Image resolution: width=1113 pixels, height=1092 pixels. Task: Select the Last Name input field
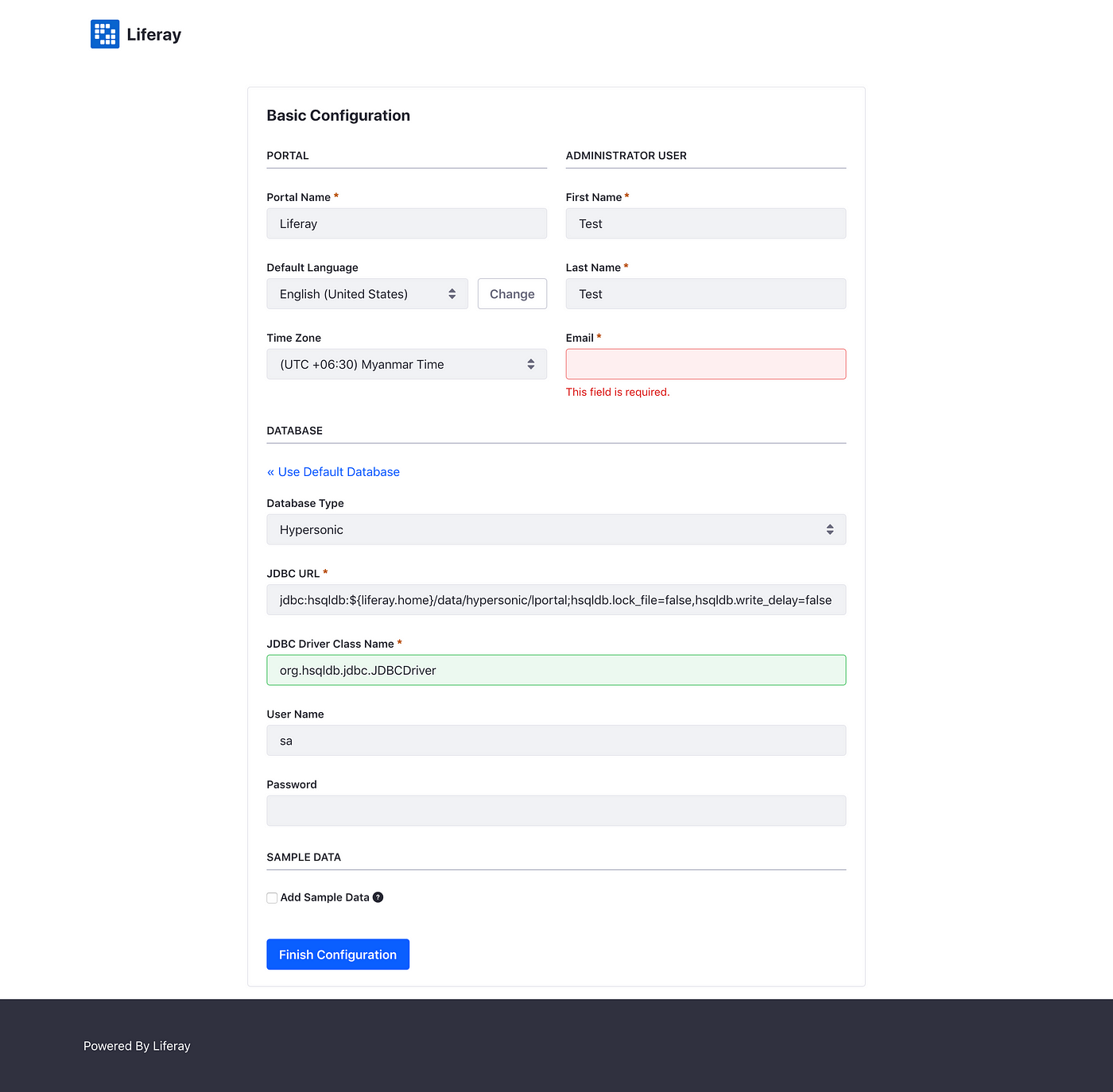(x=706, y=294)
